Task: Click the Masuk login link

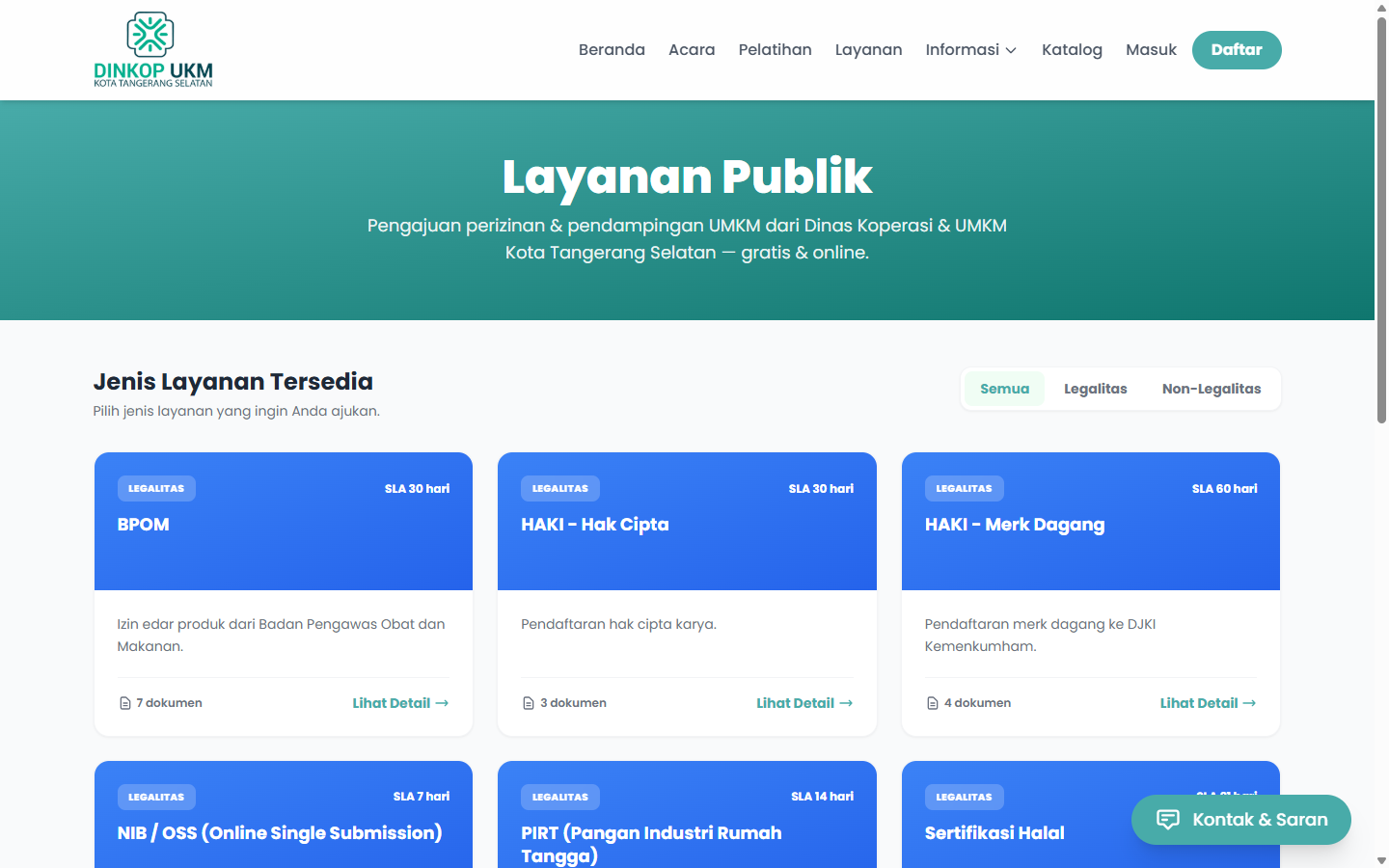Action: click(x=1151, y=50)
